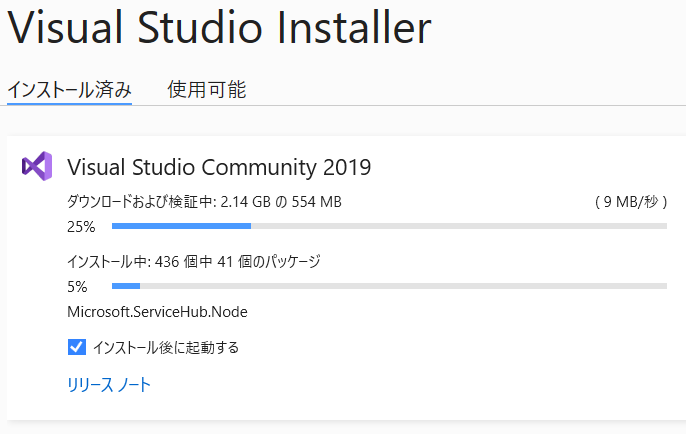Screen dimensions: 686x434
Task: Click the 25% download percentage label
Action: coord(81,227)
